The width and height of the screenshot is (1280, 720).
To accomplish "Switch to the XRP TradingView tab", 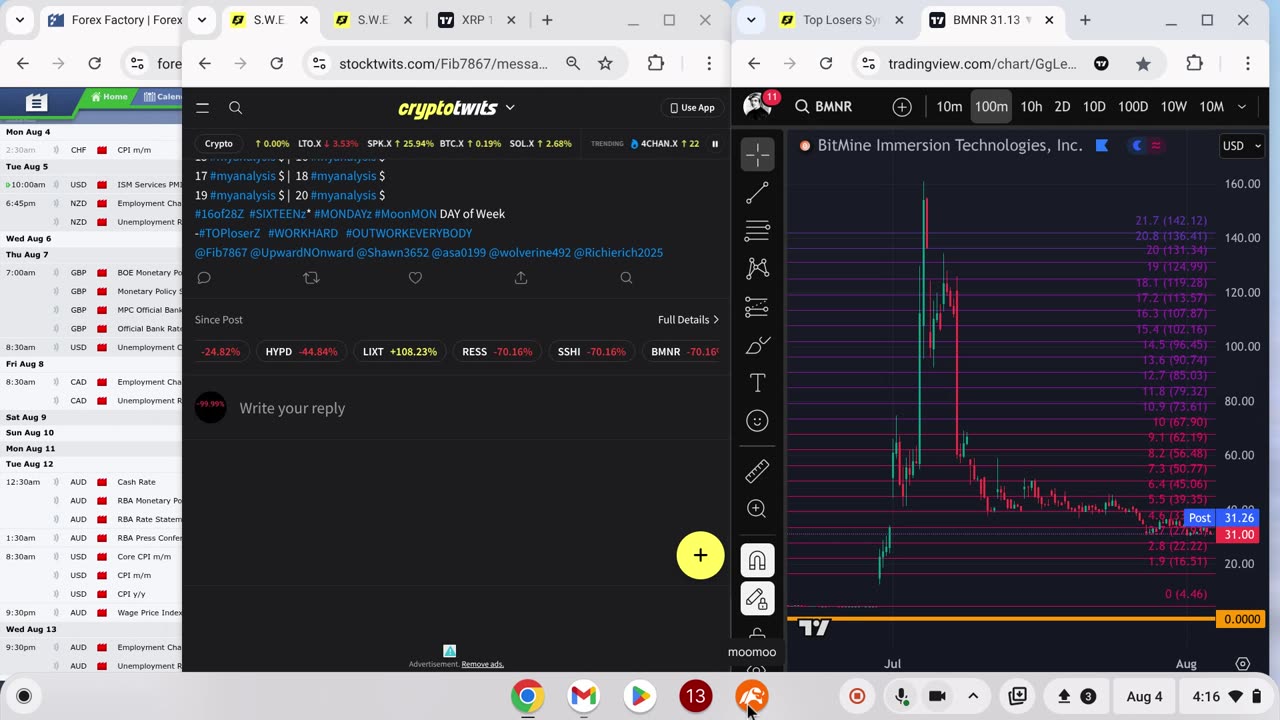I will pos(477,20).
